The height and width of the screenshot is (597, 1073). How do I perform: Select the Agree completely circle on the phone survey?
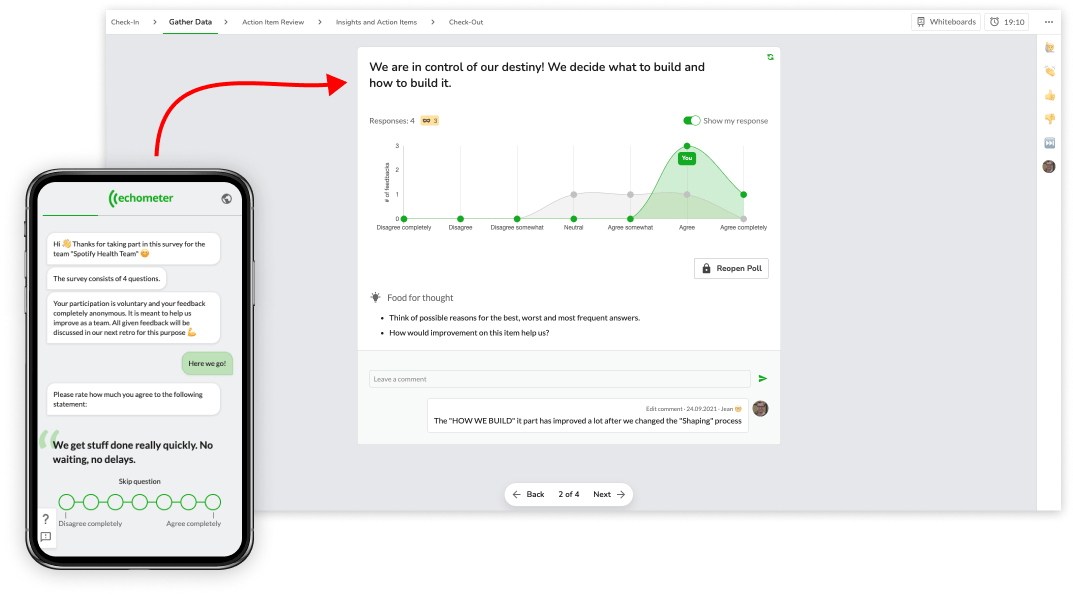[213, 502]
